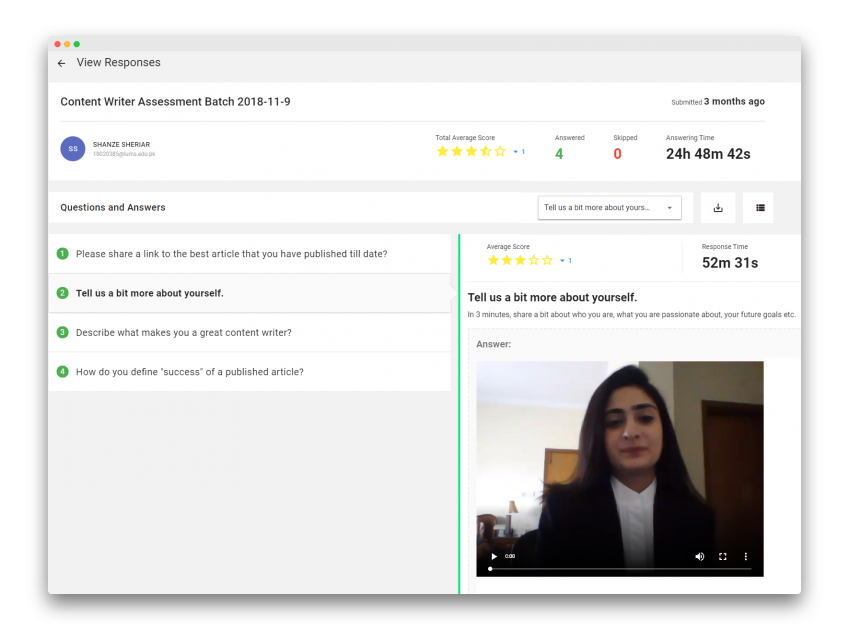Click the question average score stars
The width and height of the screenshot is (849, 630).
519,261
